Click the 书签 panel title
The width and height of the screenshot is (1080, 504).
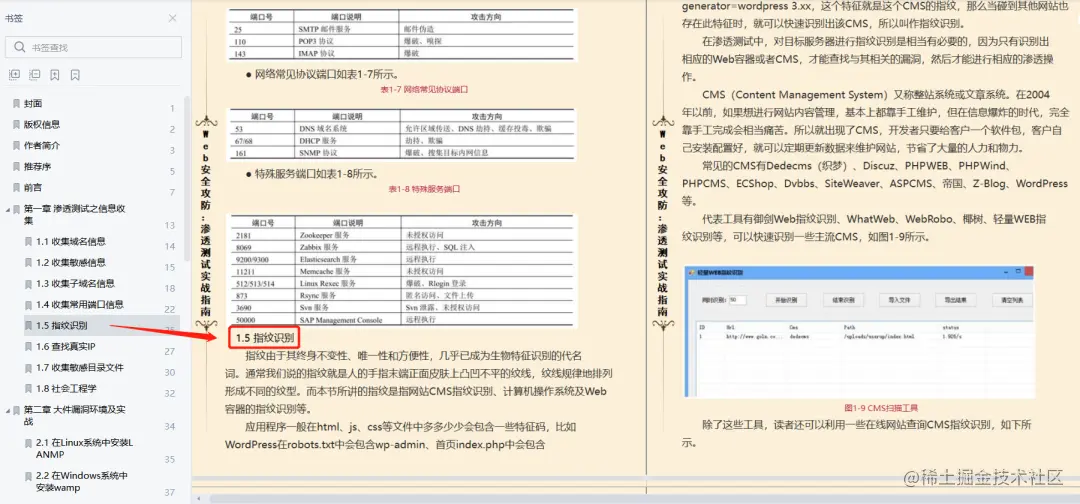pyautogui.click(x=14, y=19)
